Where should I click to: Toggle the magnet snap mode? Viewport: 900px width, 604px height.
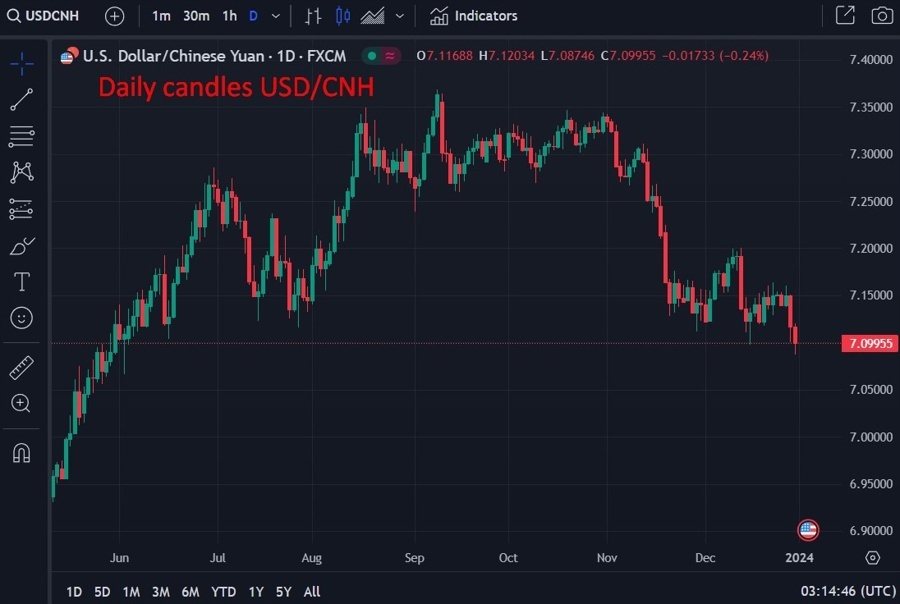22,453
